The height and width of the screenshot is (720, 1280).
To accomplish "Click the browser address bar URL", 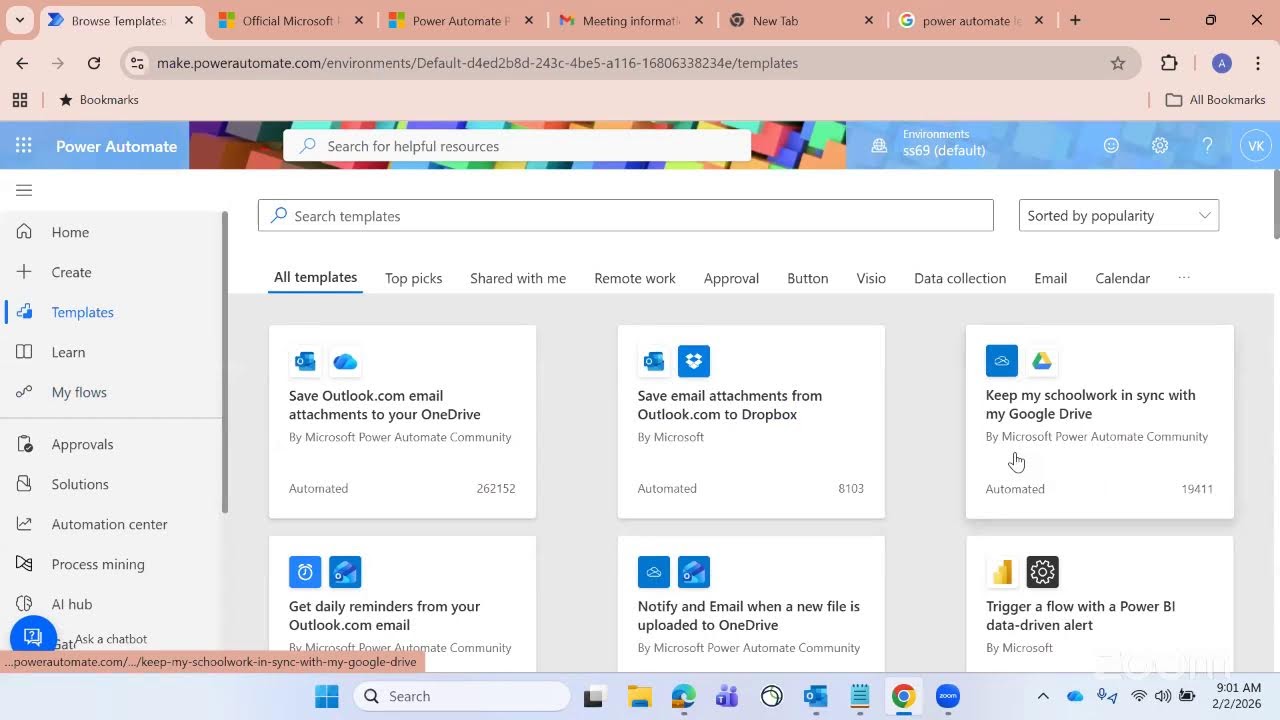I will coord(477,63).
